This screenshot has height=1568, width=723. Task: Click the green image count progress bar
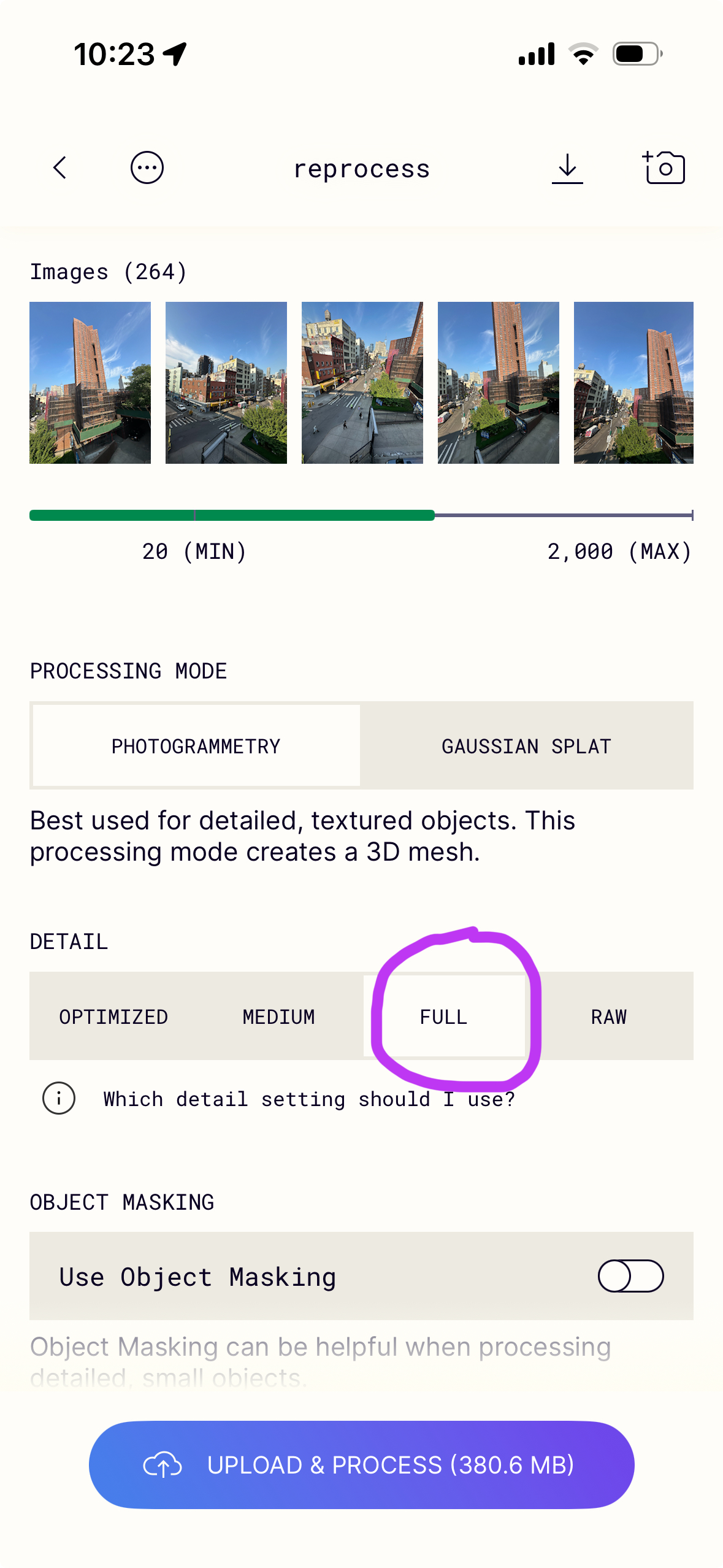point(232,515)
